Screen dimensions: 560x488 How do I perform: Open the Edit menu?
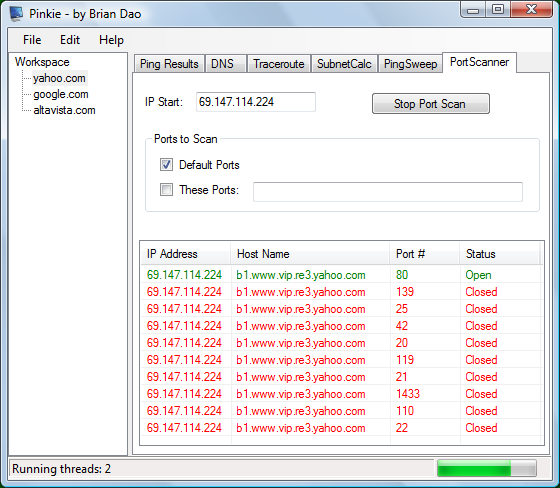(x=70, y=40)
